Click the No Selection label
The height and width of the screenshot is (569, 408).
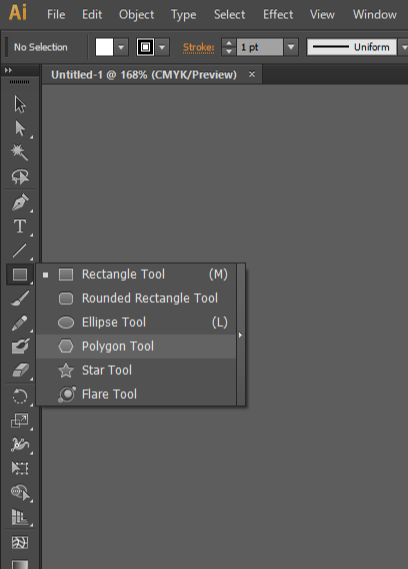click(41, 47)
